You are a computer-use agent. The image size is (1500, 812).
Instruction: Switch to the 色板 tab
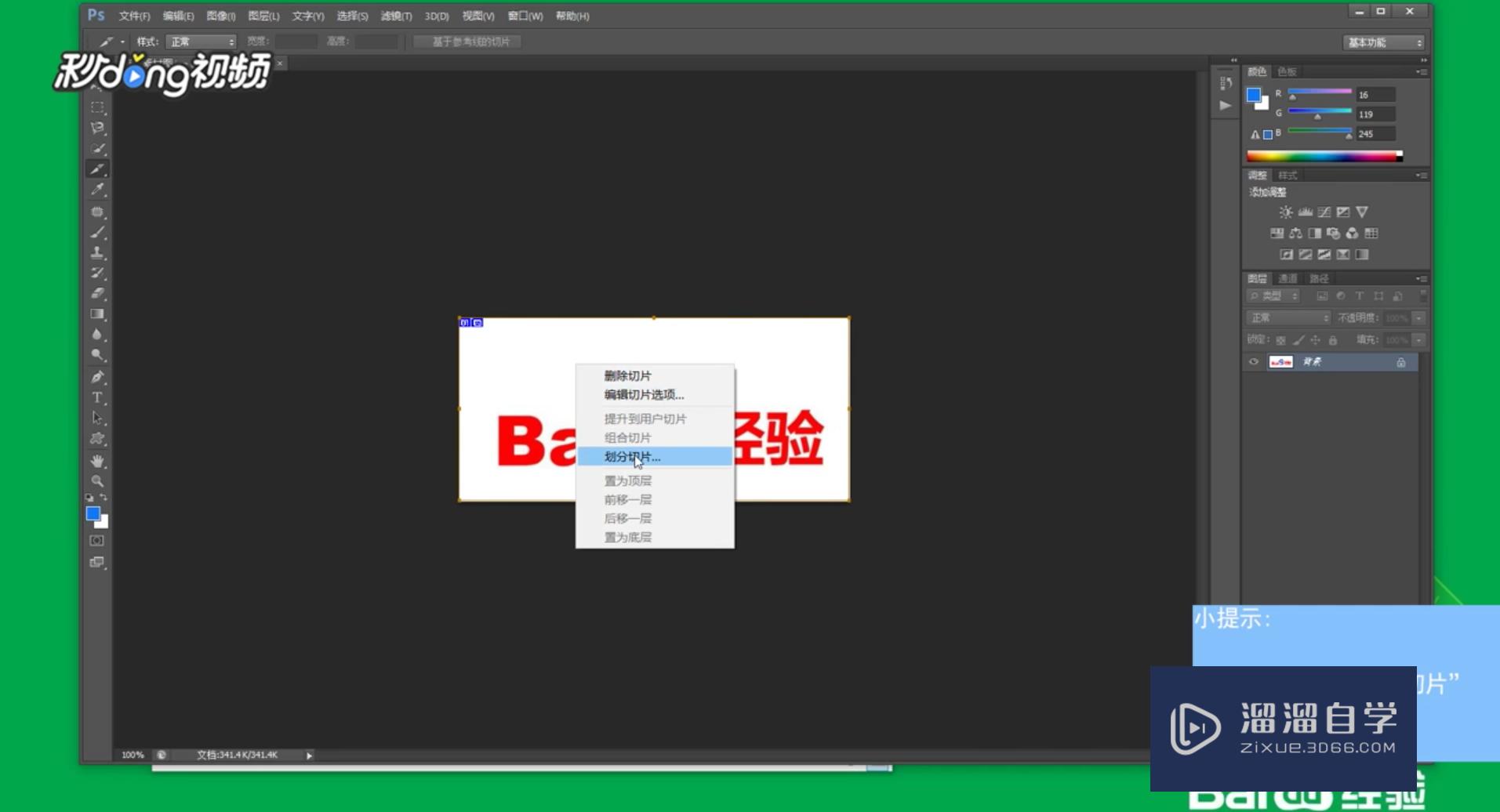point(1287,72)
